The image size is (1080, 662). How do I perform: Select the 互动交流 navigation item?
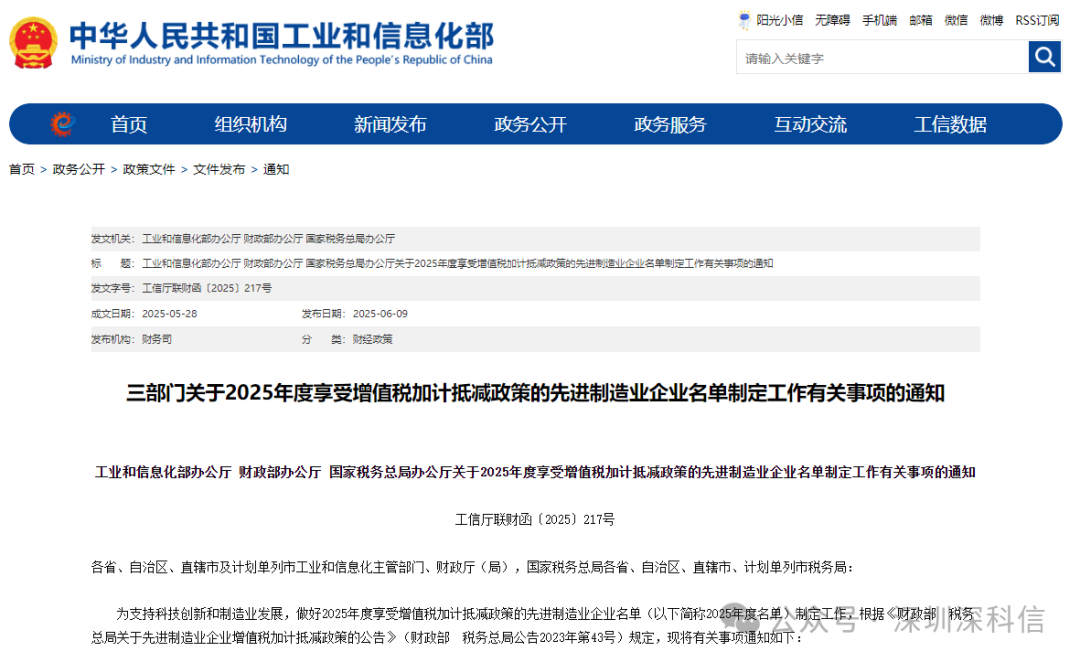pyautogui.click(x=810, y=123)
